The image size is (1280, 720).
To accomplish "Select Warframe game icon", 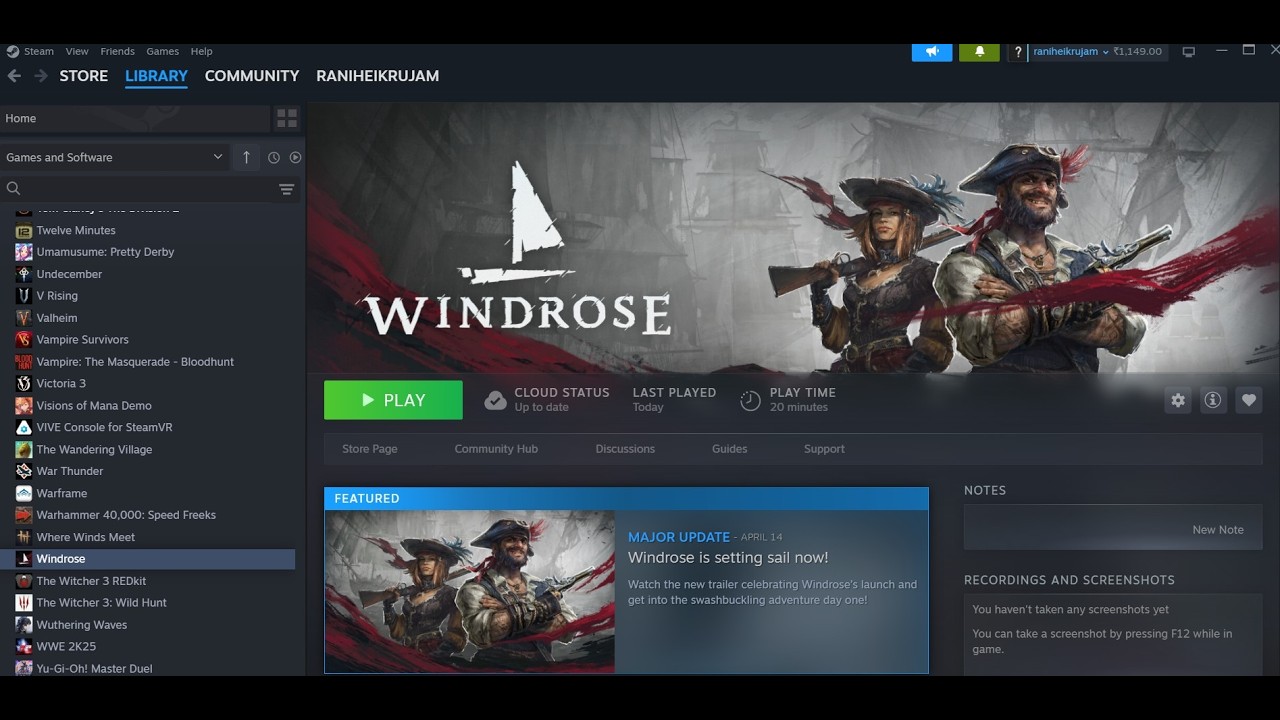I will (x=24, y=493).
